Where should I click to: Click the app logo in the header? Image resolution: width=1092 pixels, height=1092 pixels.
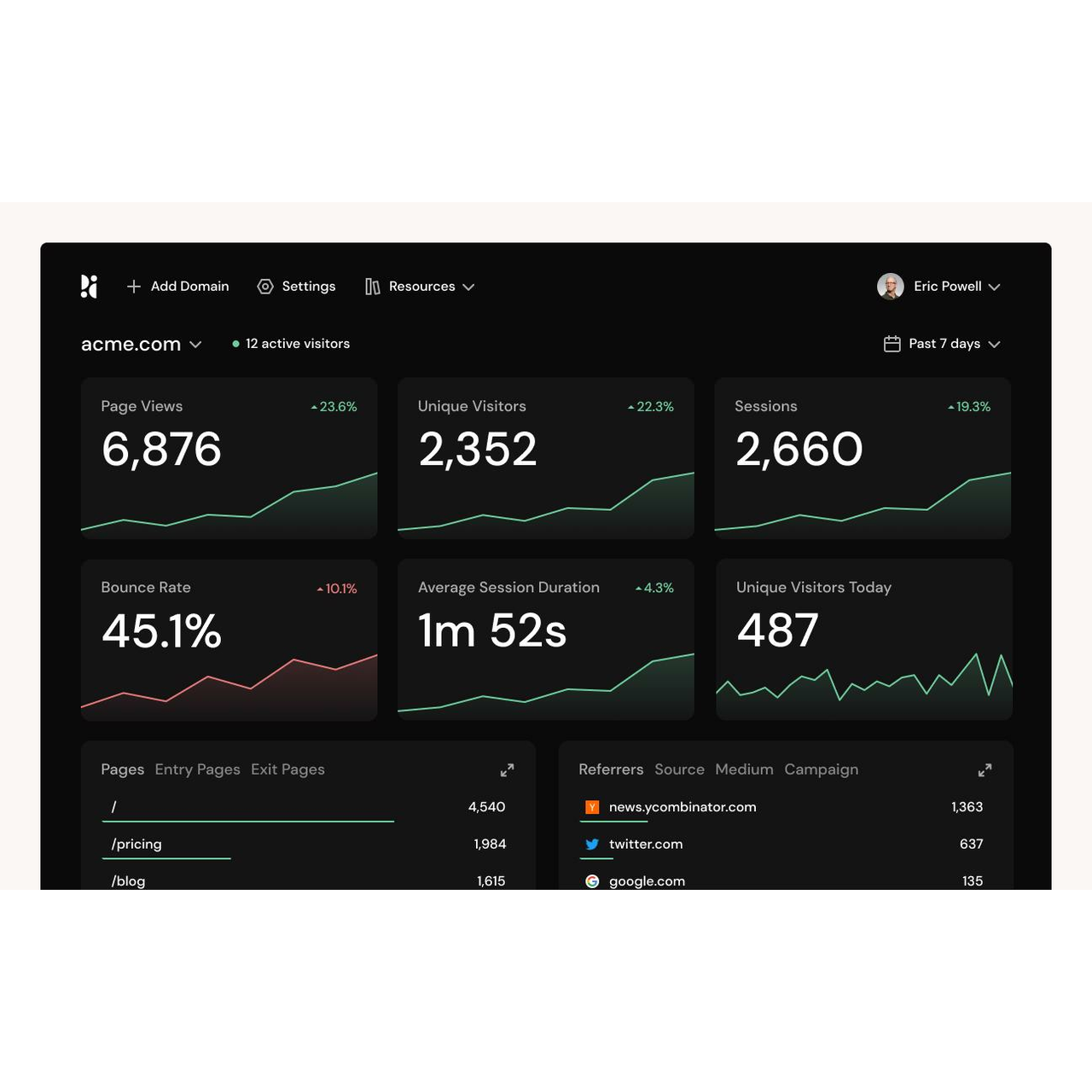click(89, 287)
